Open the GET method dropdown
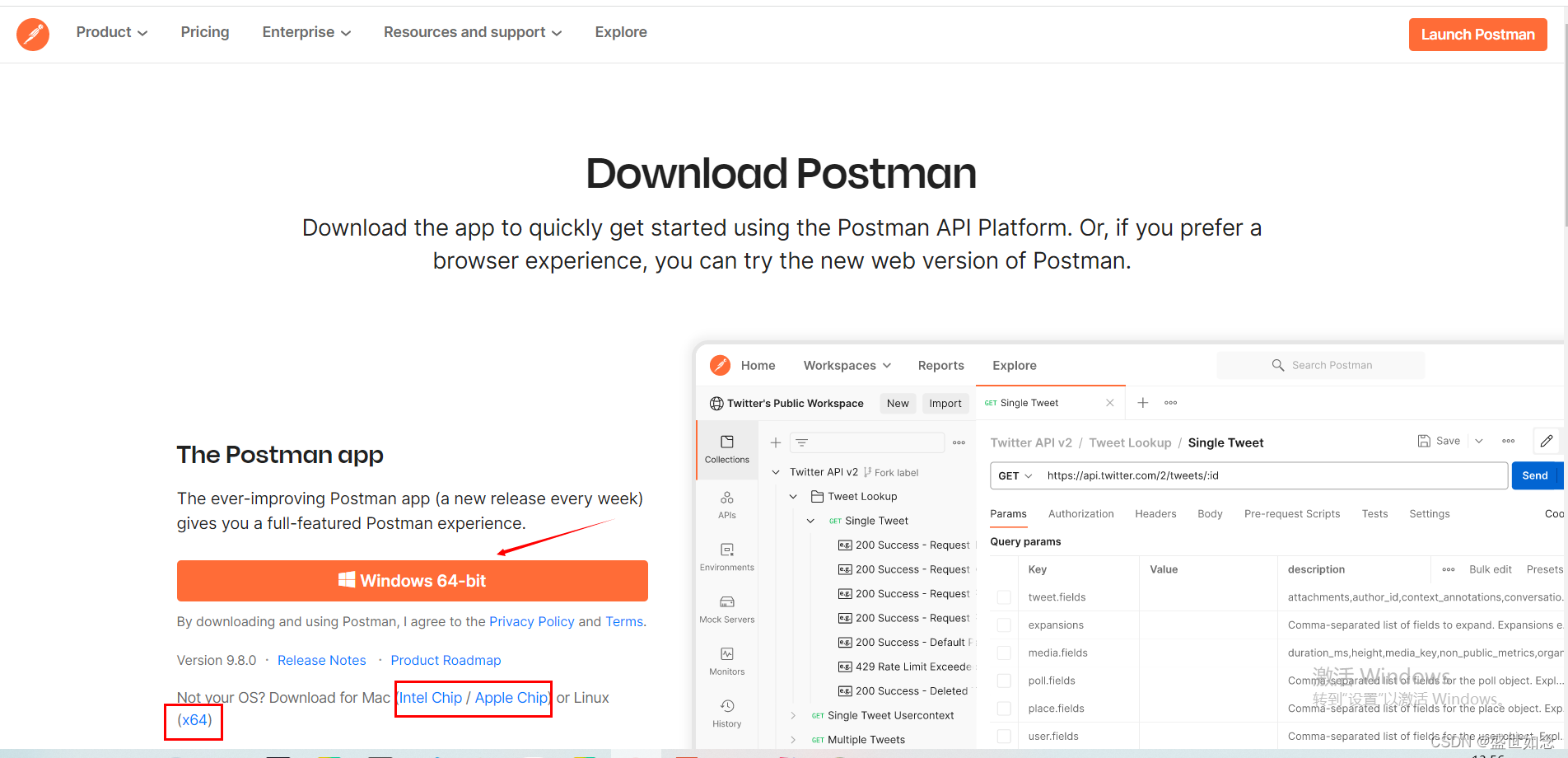 [1015, 475]
